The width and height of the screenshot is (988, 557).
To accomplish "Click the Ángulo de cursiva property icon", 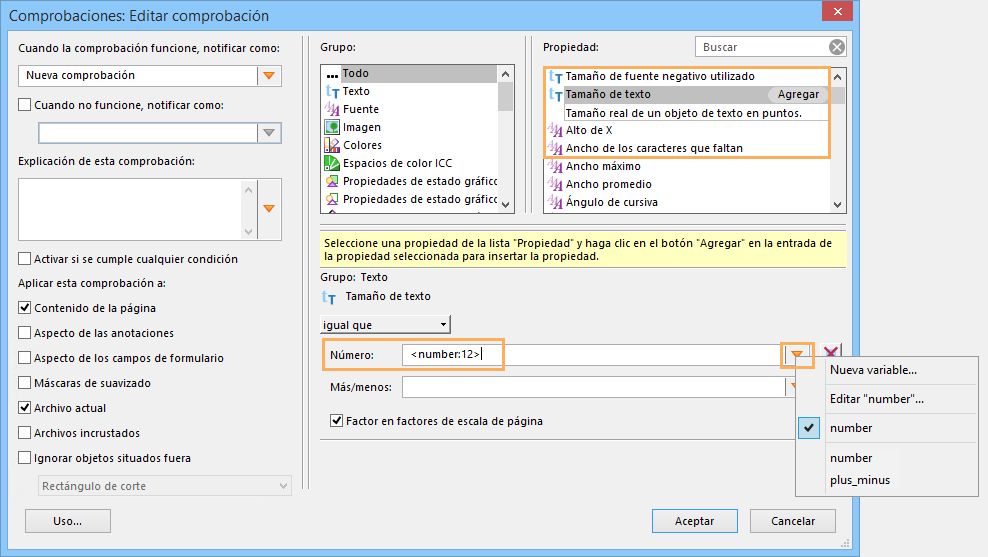I will tap(555, 202).
